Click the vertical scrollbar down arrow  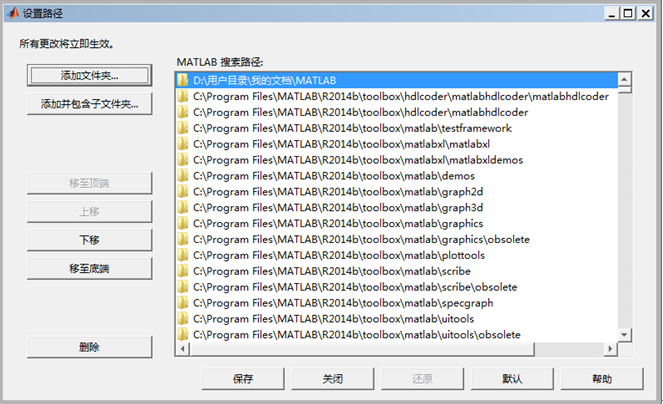point(624,335)
